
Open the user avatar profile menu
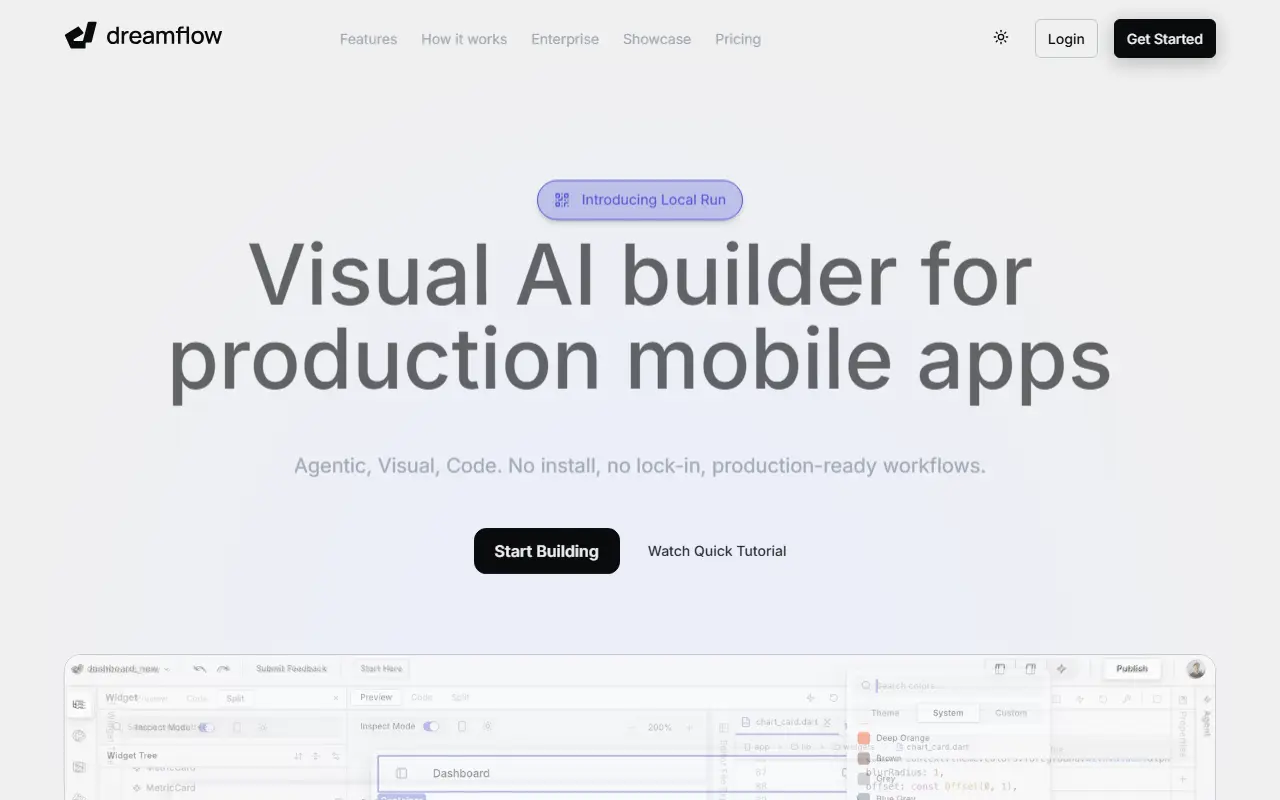point(1196,669)
